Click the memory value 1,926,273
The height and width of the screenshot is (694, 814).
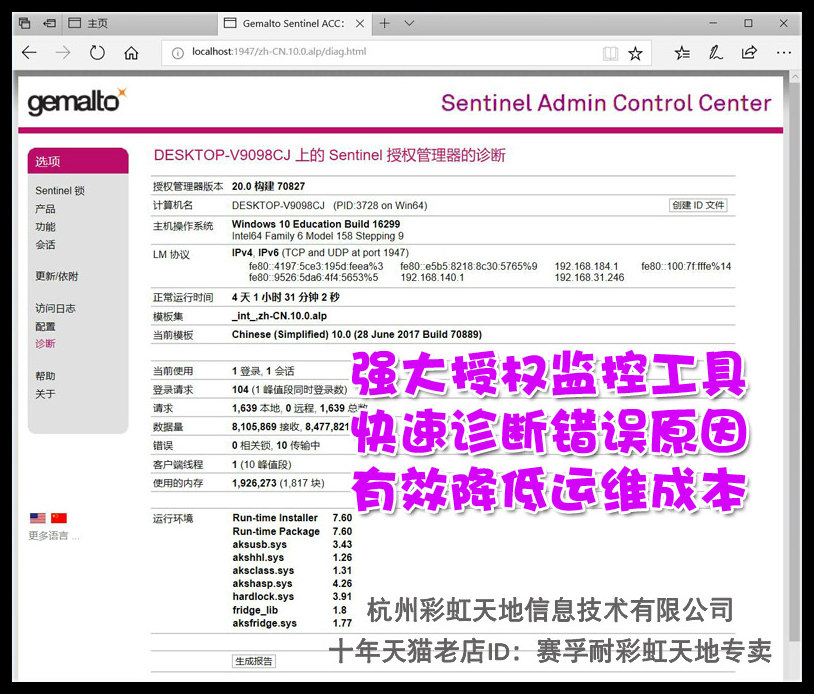254,483
